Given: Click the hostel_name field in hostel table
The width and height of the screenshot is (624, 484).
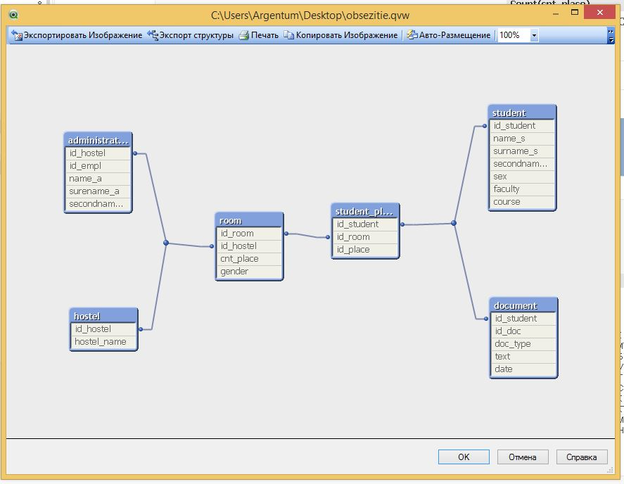Looking at the screenshot, I should coord(103,341).
